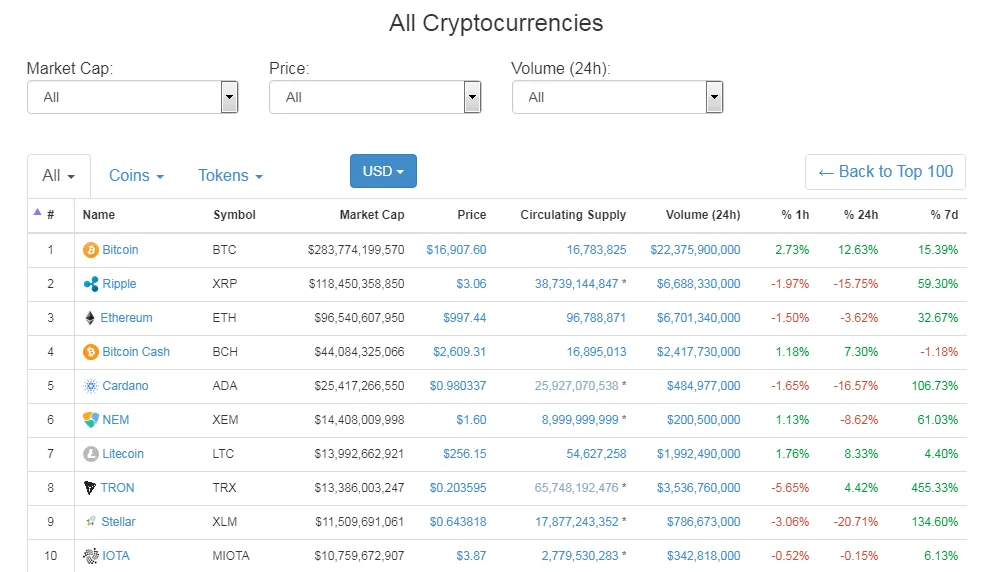Sort by % 7d column header
The width and height of the screenshot is (989, 572).
(x=944, y=214)
